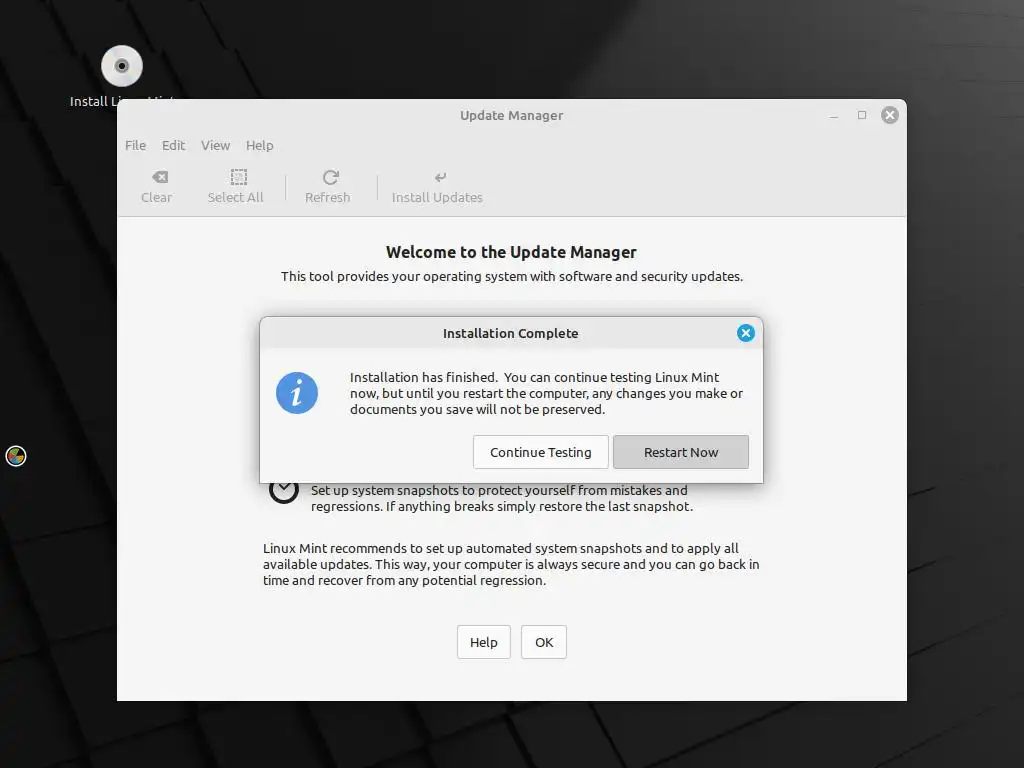Click the 'Welcome to the Update Manager' heading
Image resolution: width=1024 pixels, height=768 pixels.
coord(511,252)
